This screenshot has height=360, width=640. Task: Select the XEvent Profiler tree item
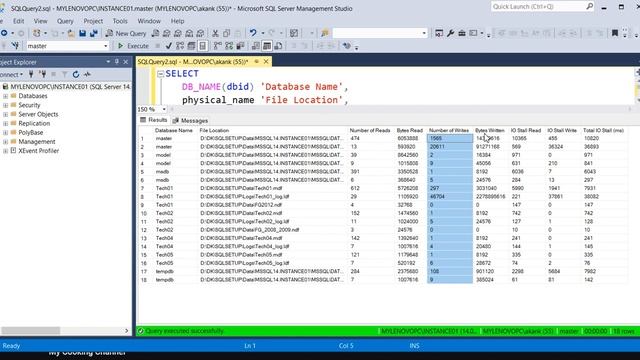pyautogui.click(x=38, y=151)
